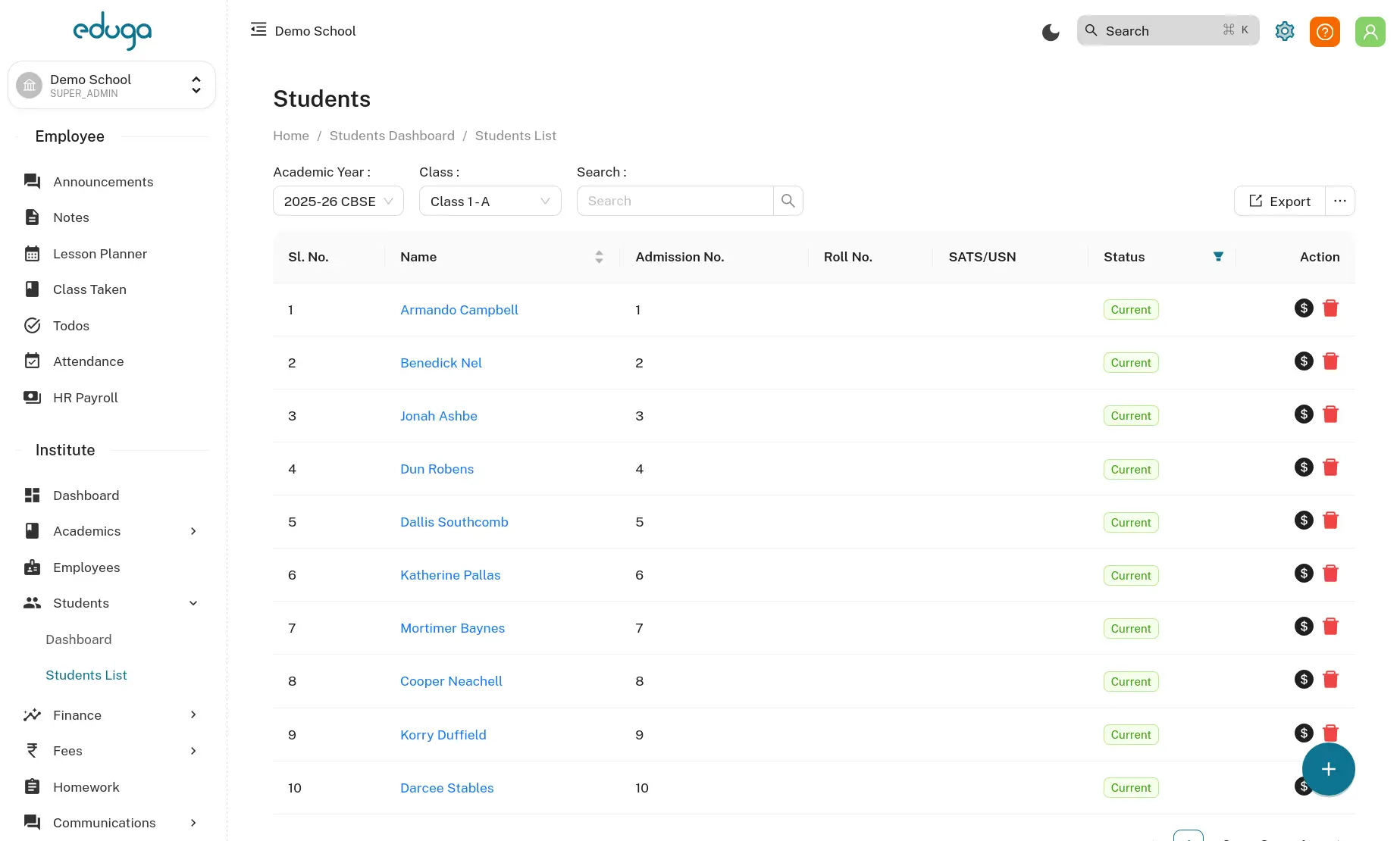Image resolution: width=1400 pixels, height=841 pixels.
Task: Toggle dark mode with the moon icon
Action: click(x=1051, y=32)
